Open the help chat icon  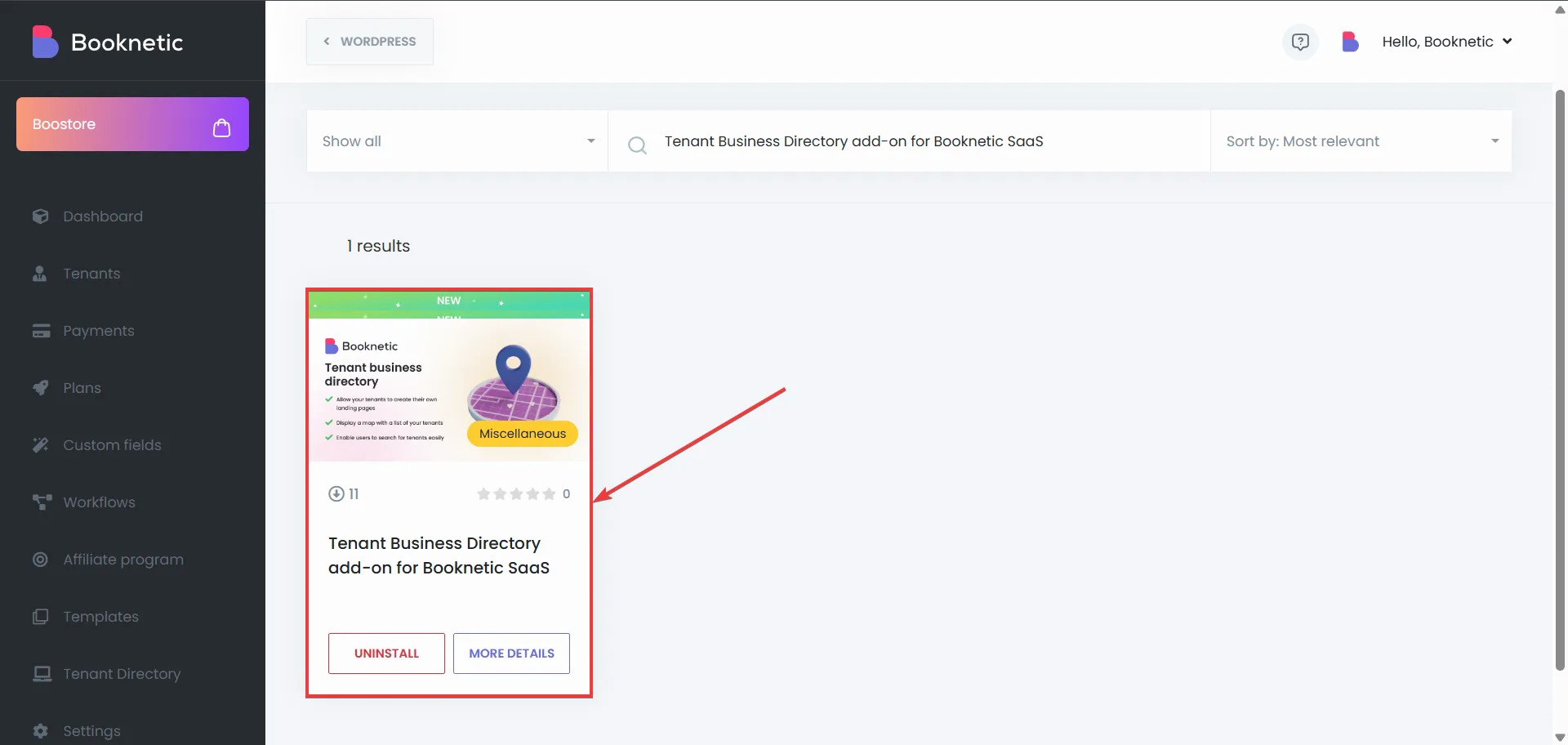pyautogui.click(x=1300, y=42)
